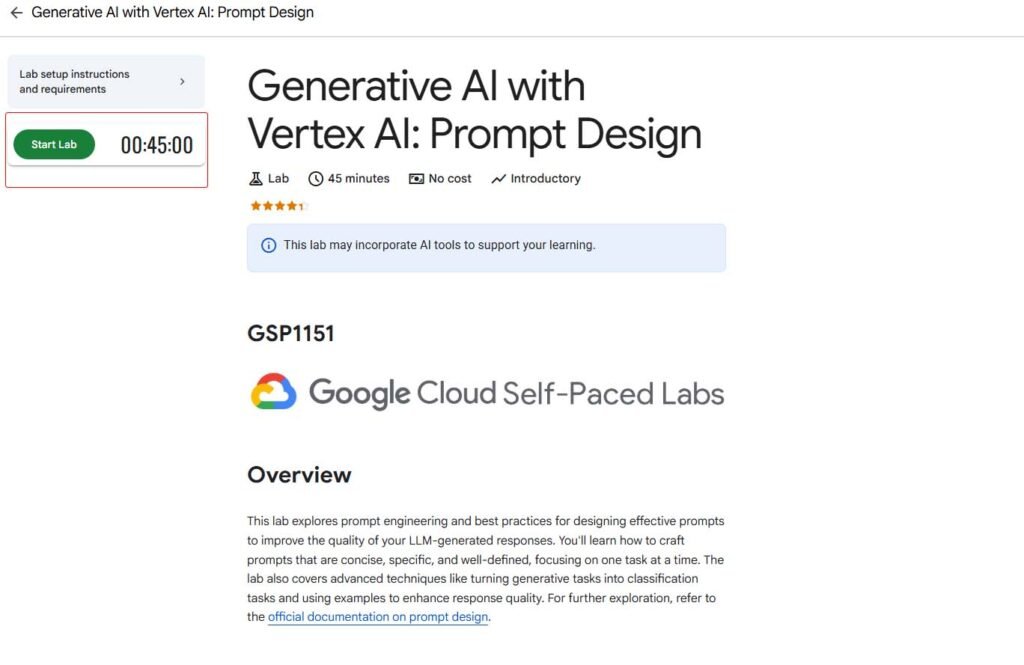Expand the Lab setup instructions chevron
Image resolution: width=1024 pixels, height=665 pixels.
pos(182,82)
